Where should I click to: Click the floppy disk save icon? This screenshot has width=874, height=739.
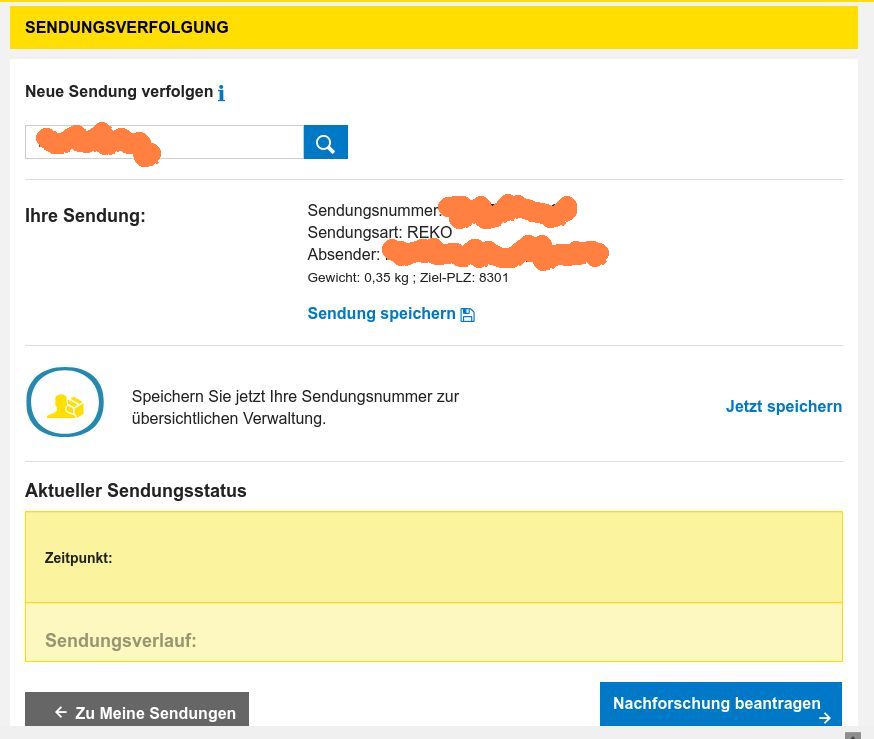click(467, 314)
